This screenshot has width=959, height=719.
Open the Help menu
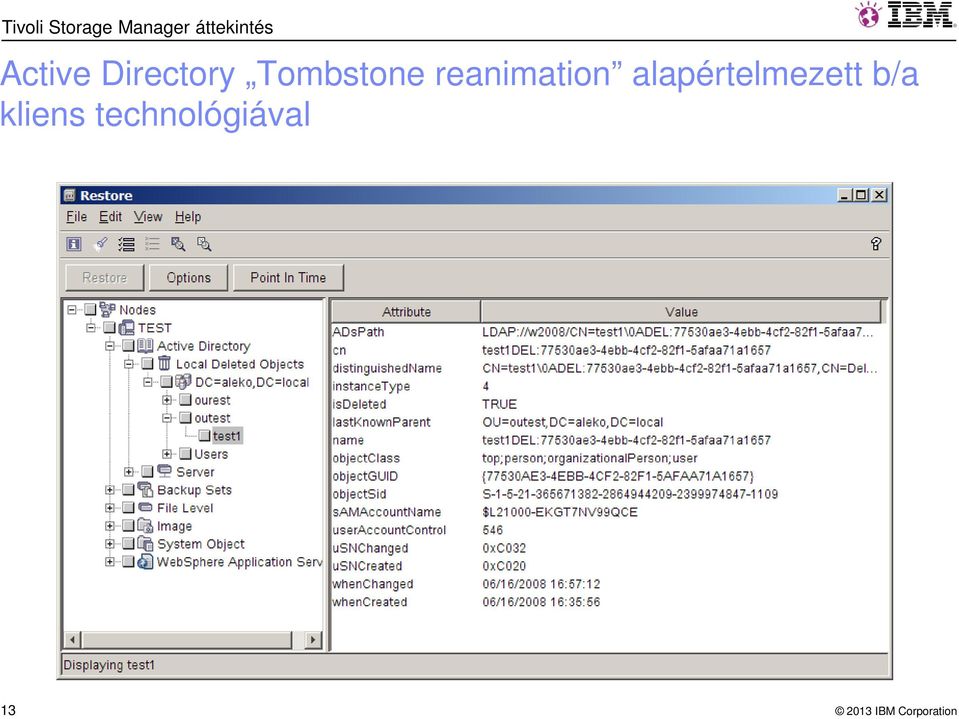click(188, 216)
